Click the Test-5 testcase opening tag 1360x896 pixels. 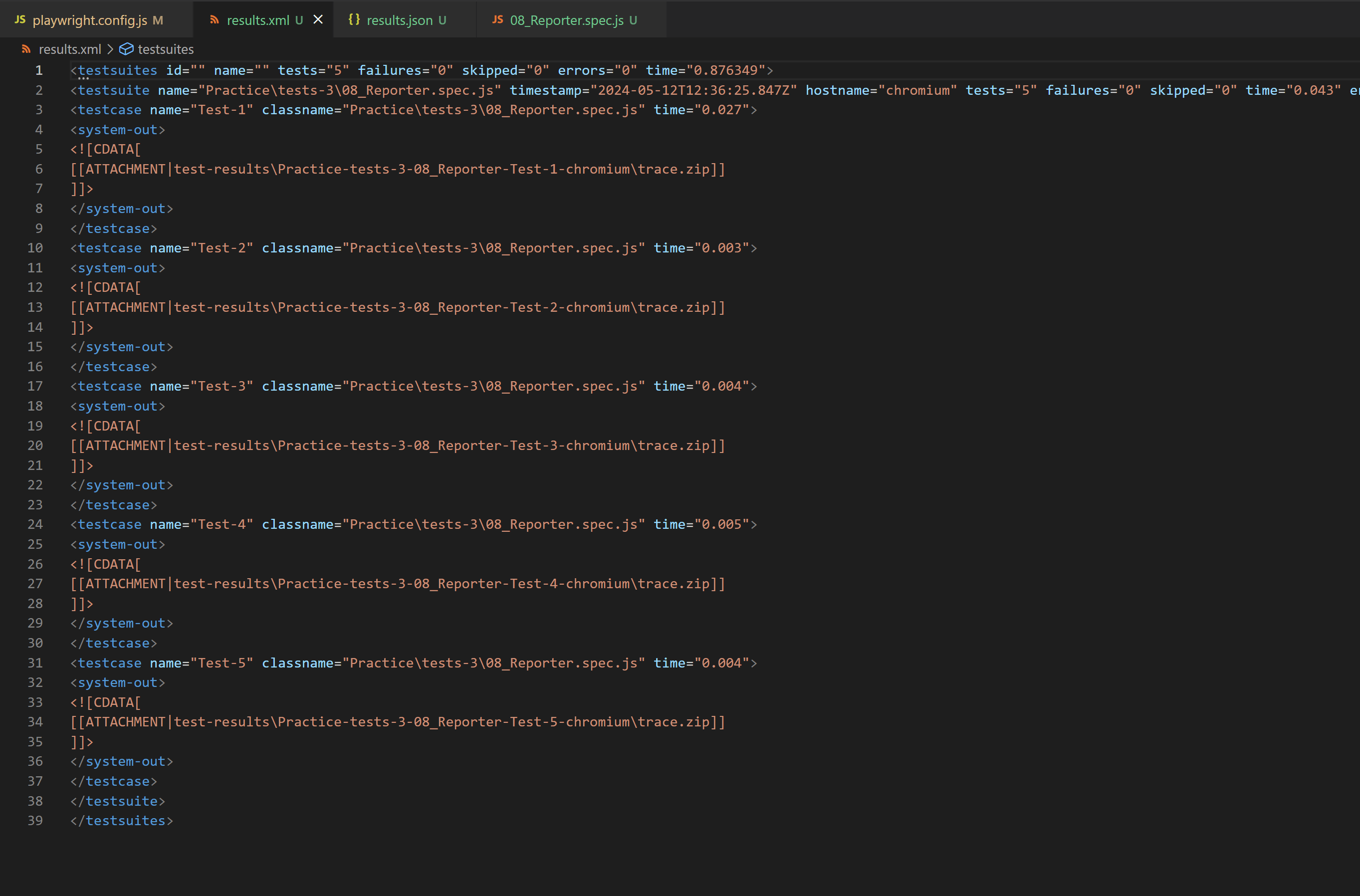tap(109, 663)
